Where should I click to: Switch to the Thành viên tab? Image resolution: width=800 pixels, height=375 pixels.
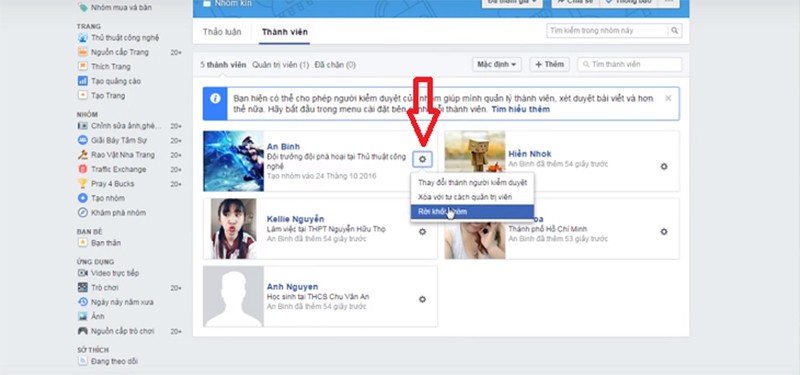(x=285, y=32)
